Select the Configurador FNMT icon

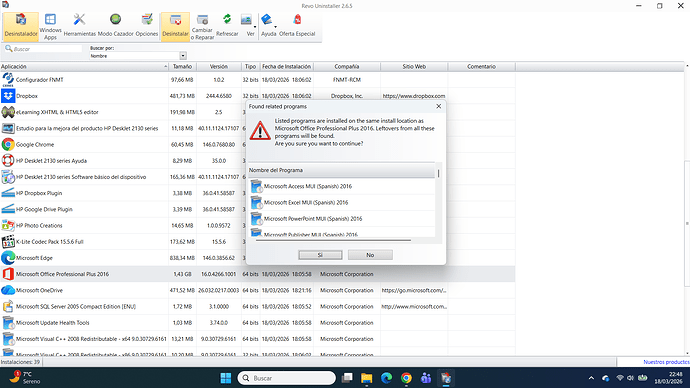8,80
